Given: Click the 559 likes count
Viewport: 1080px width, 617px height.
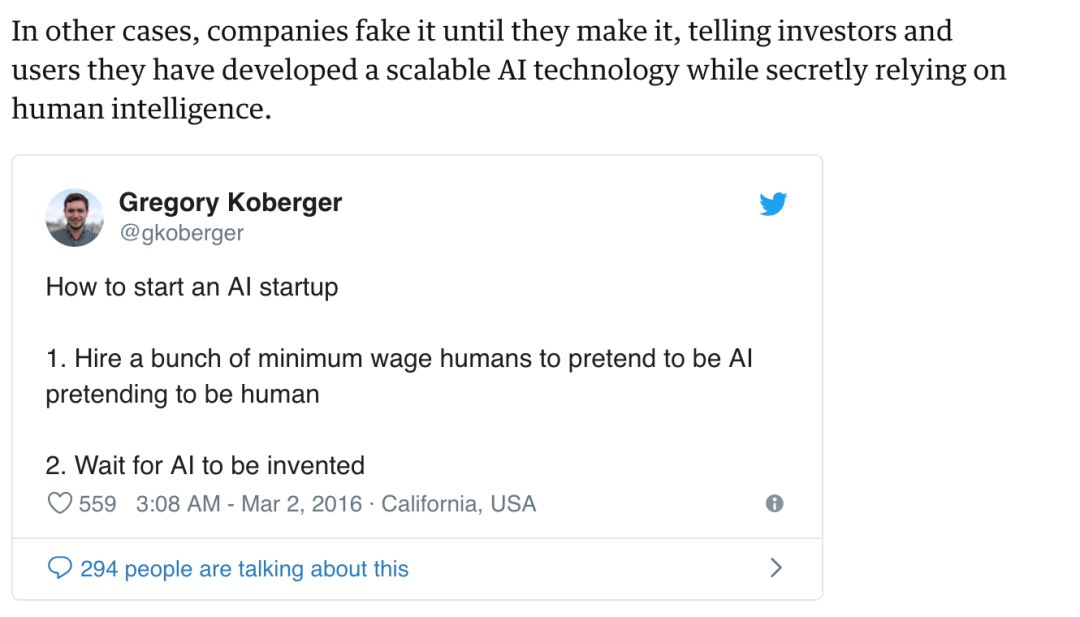Looking at the screenshot, I should click(x=97, y=503).
